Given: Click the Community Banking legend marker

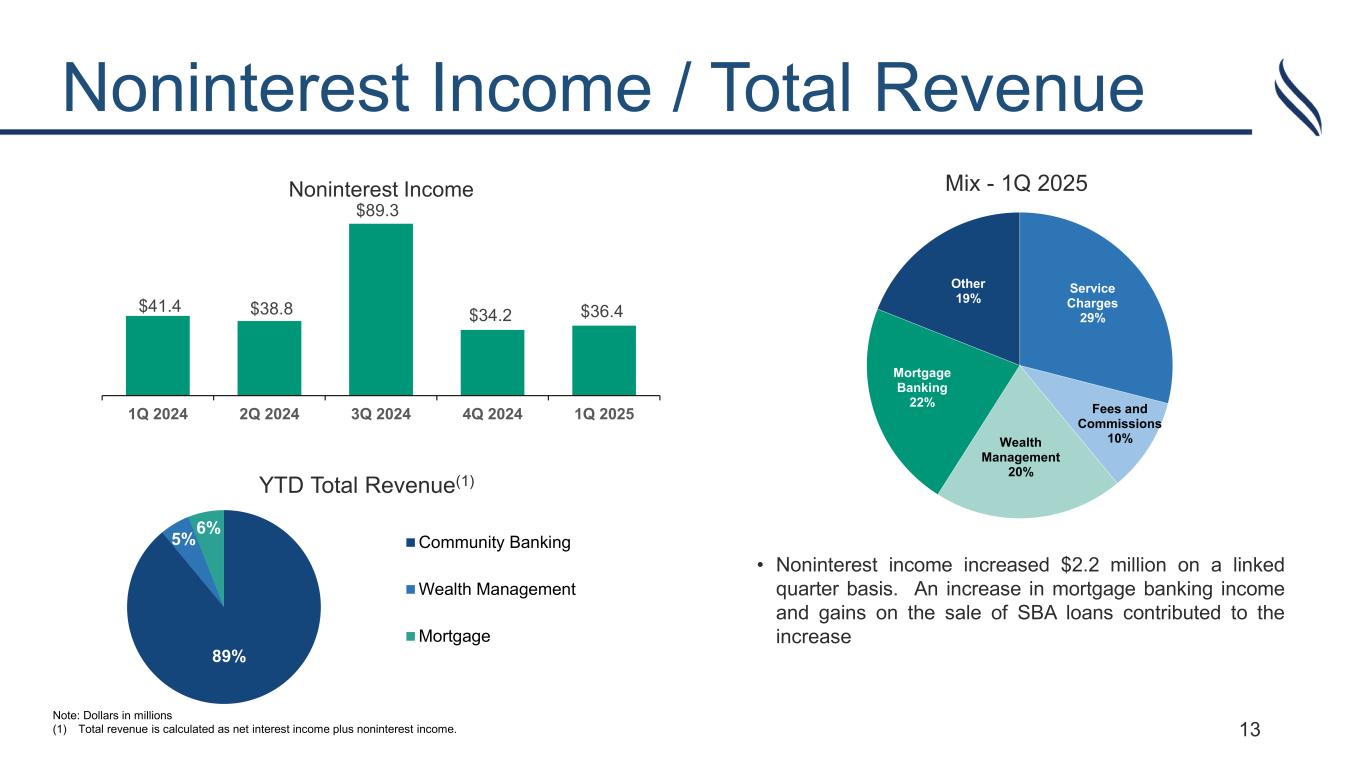Looking at the screenshot, I should coord(410,543).
